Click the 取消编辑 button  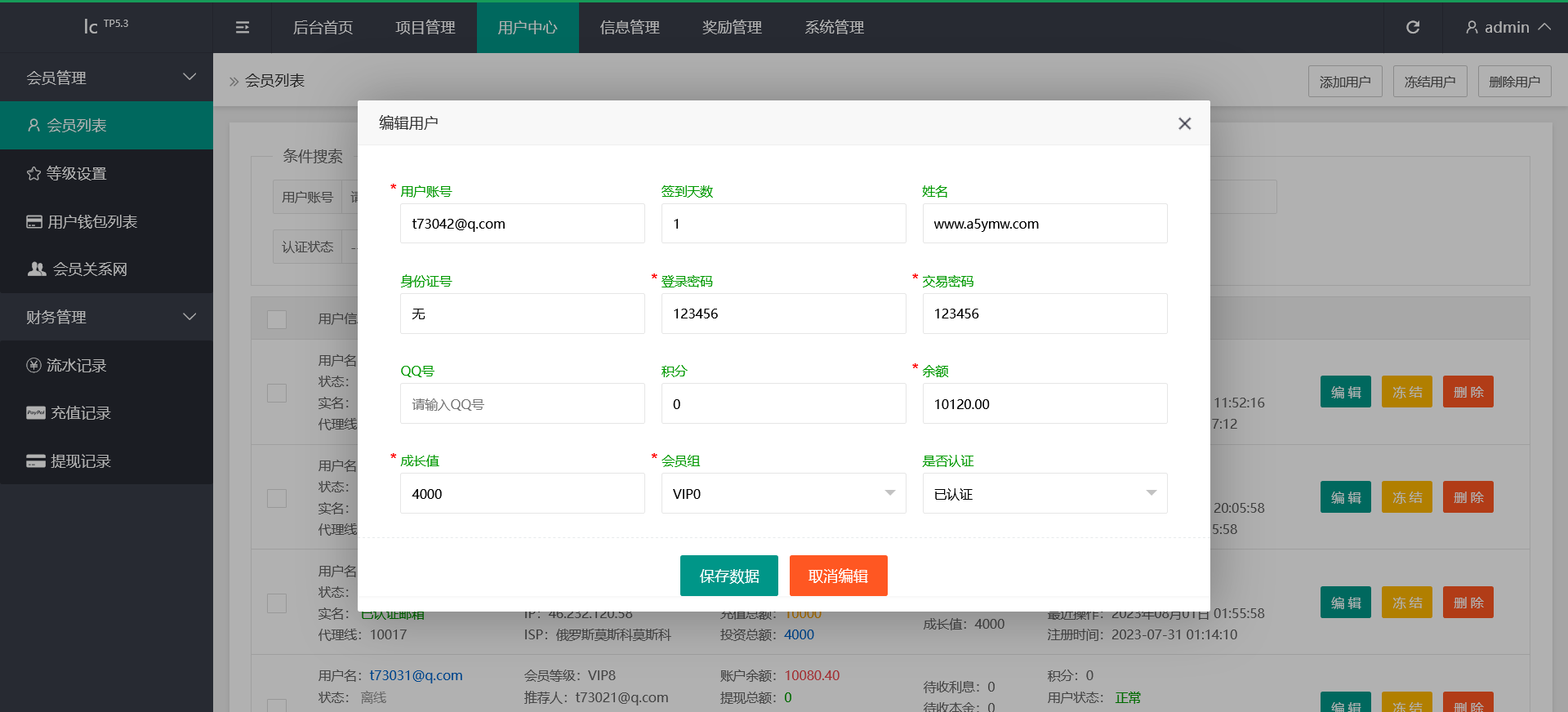(838, 576)
